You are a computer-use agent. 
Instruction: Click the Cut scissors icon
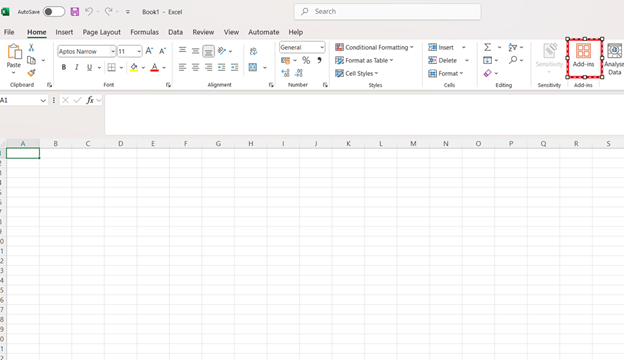(x=31, y=48)
